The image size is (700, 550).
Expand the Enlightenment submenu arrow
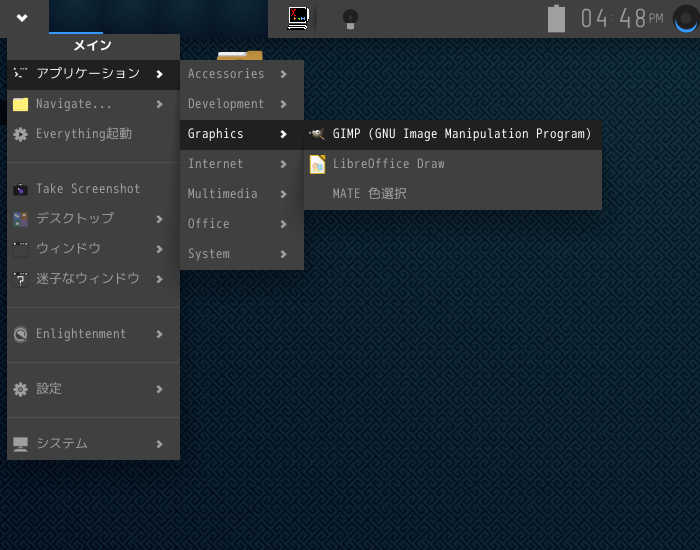[159, 334]
